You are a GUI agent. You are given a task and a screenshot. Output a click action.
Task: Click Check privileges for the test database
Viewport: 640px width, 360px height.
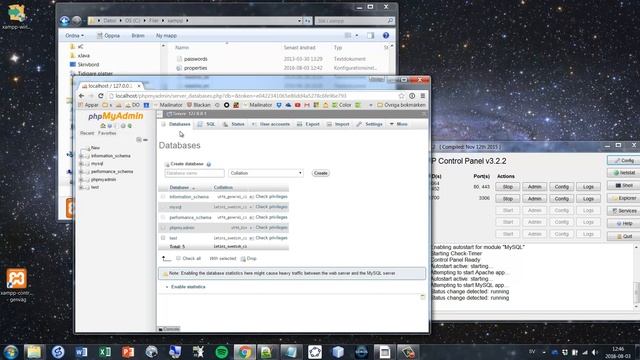tap(271, 238)
